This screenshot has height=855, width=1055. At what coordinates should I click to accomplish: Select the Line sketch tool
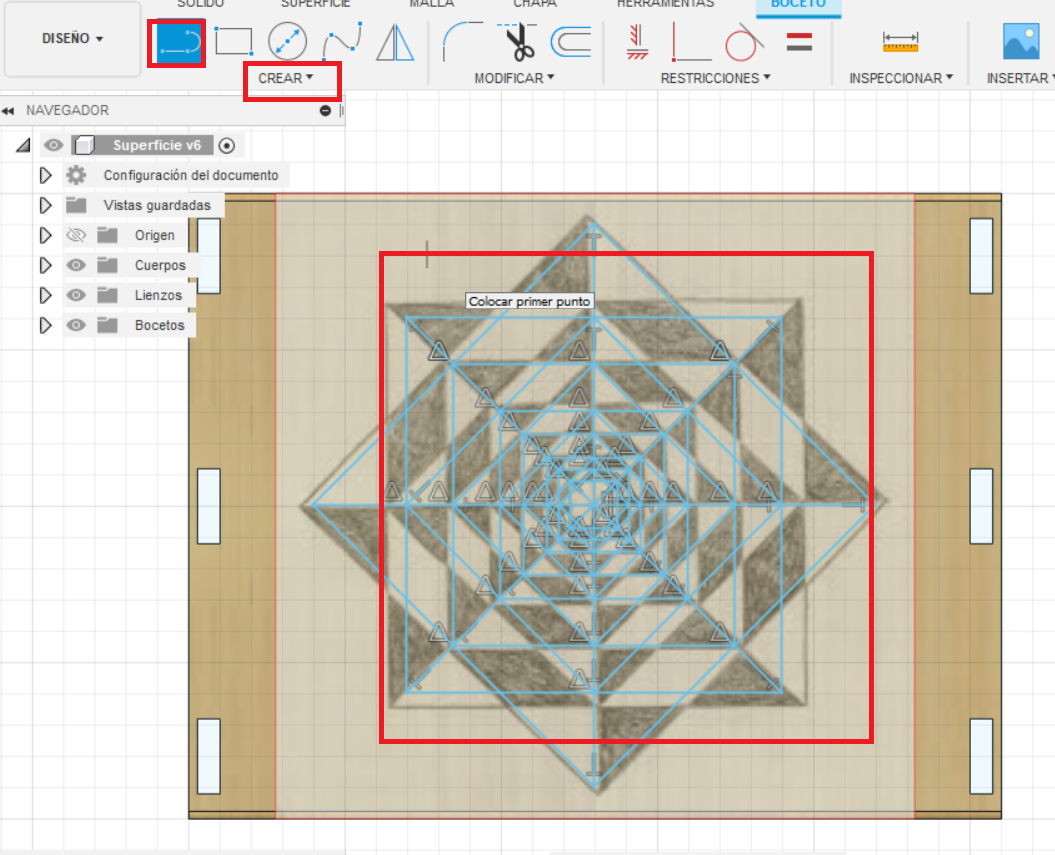coord(178,43)
